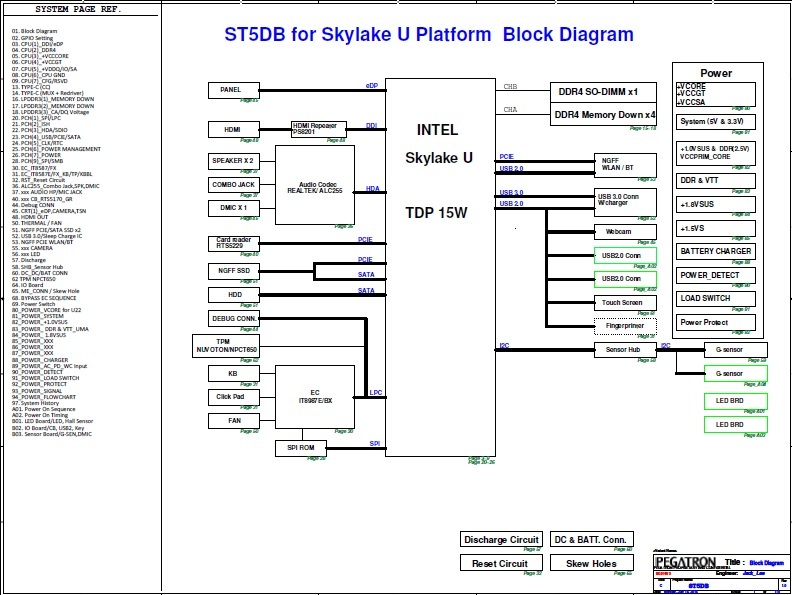Select the System (5V & 3.3V) block
This screenshot has width=792, height=595.
click(716, 122)
